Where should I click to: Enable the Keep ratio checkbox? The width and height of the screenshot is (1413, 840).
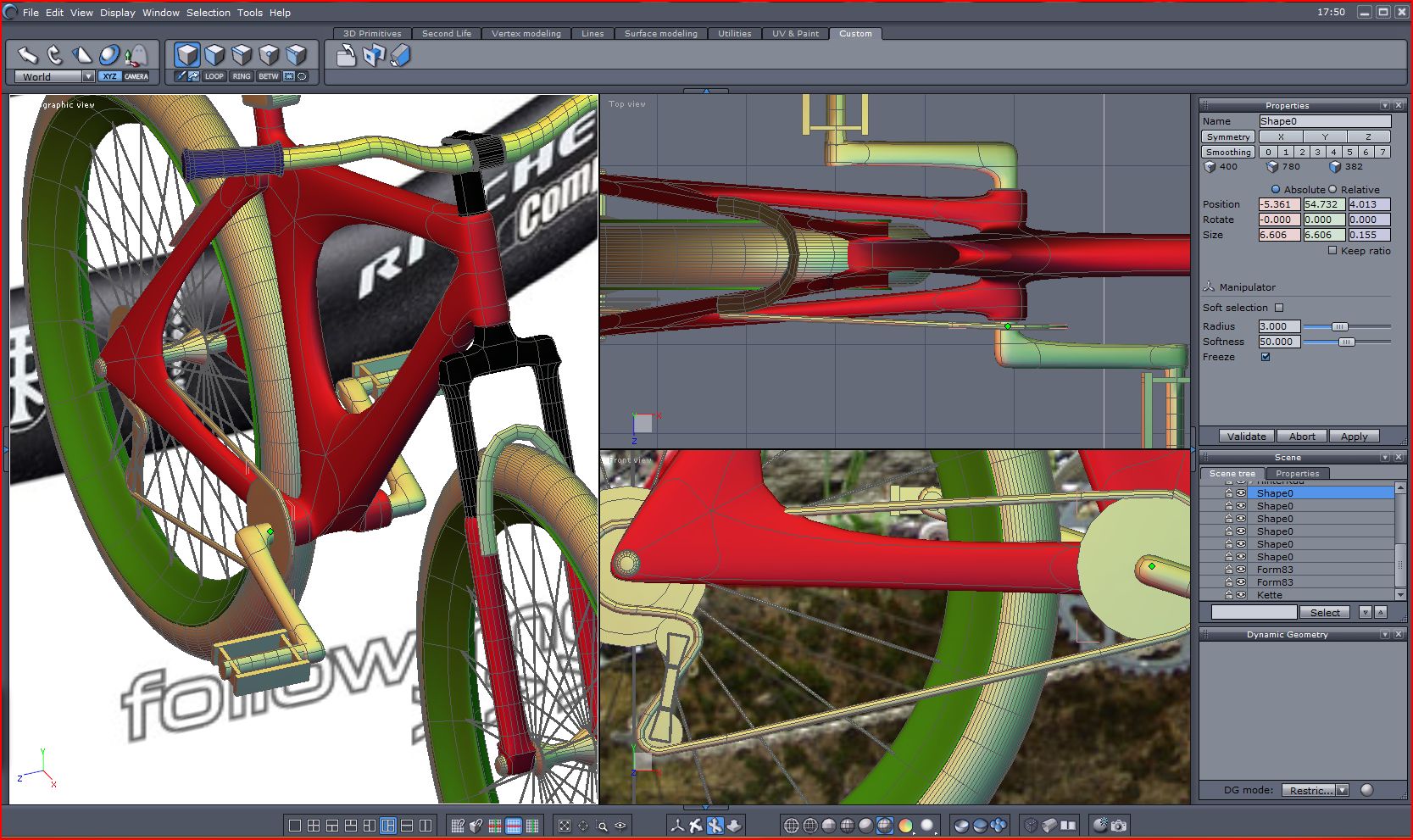[x=1332, y=250]
